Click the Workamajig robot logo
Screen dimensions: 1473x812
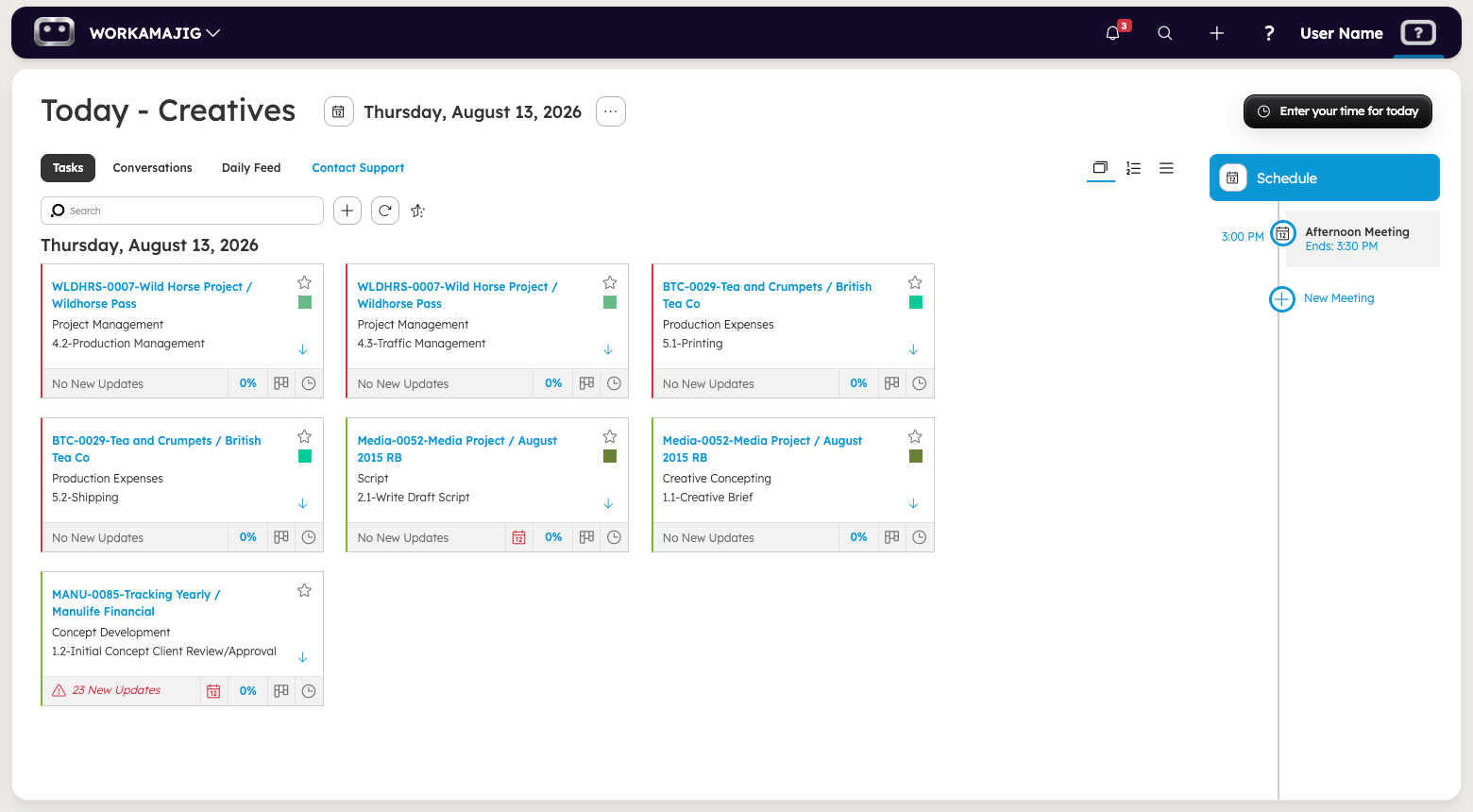point(54,32)
